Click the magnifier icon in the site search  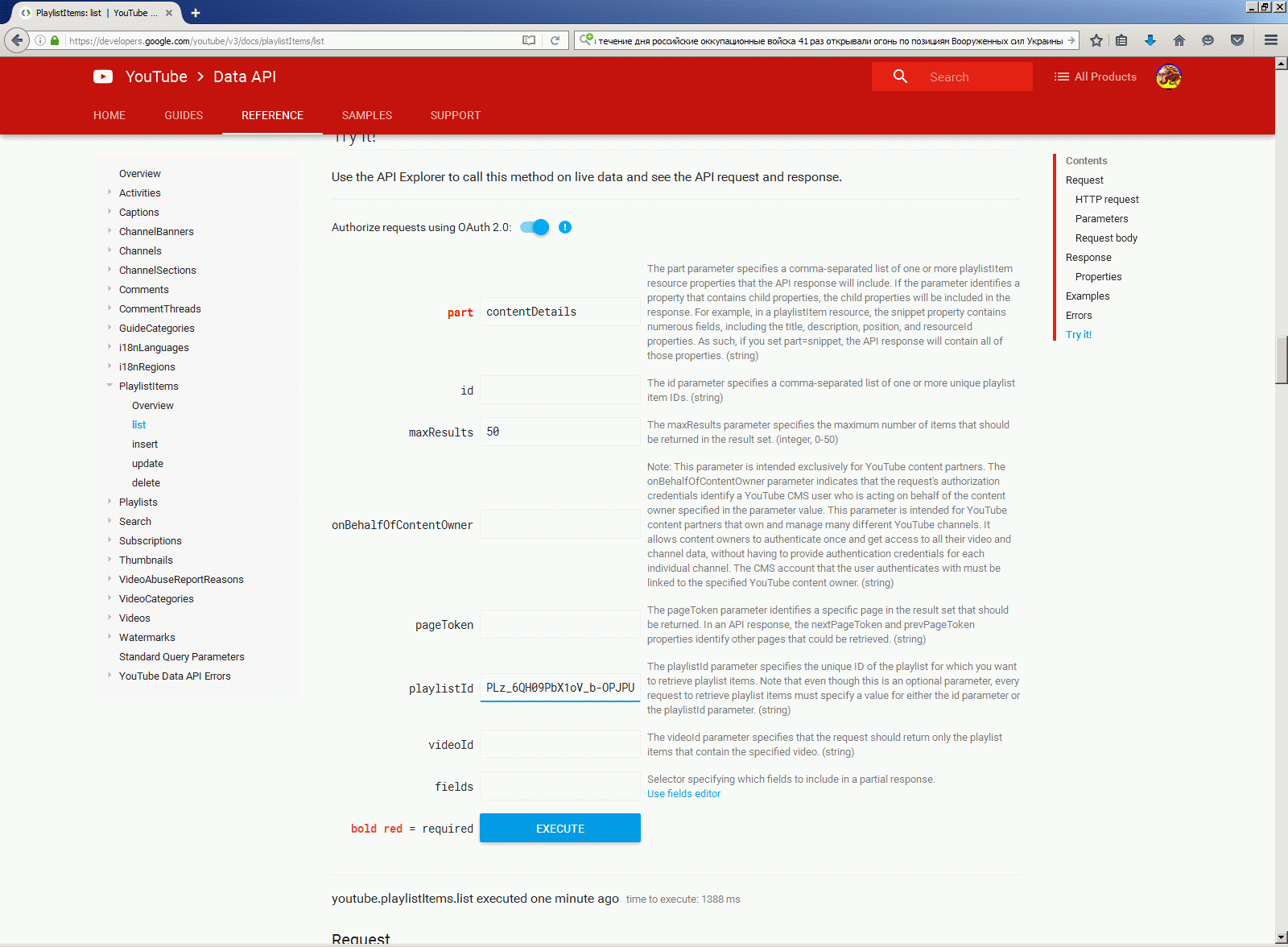coord(900,77)
